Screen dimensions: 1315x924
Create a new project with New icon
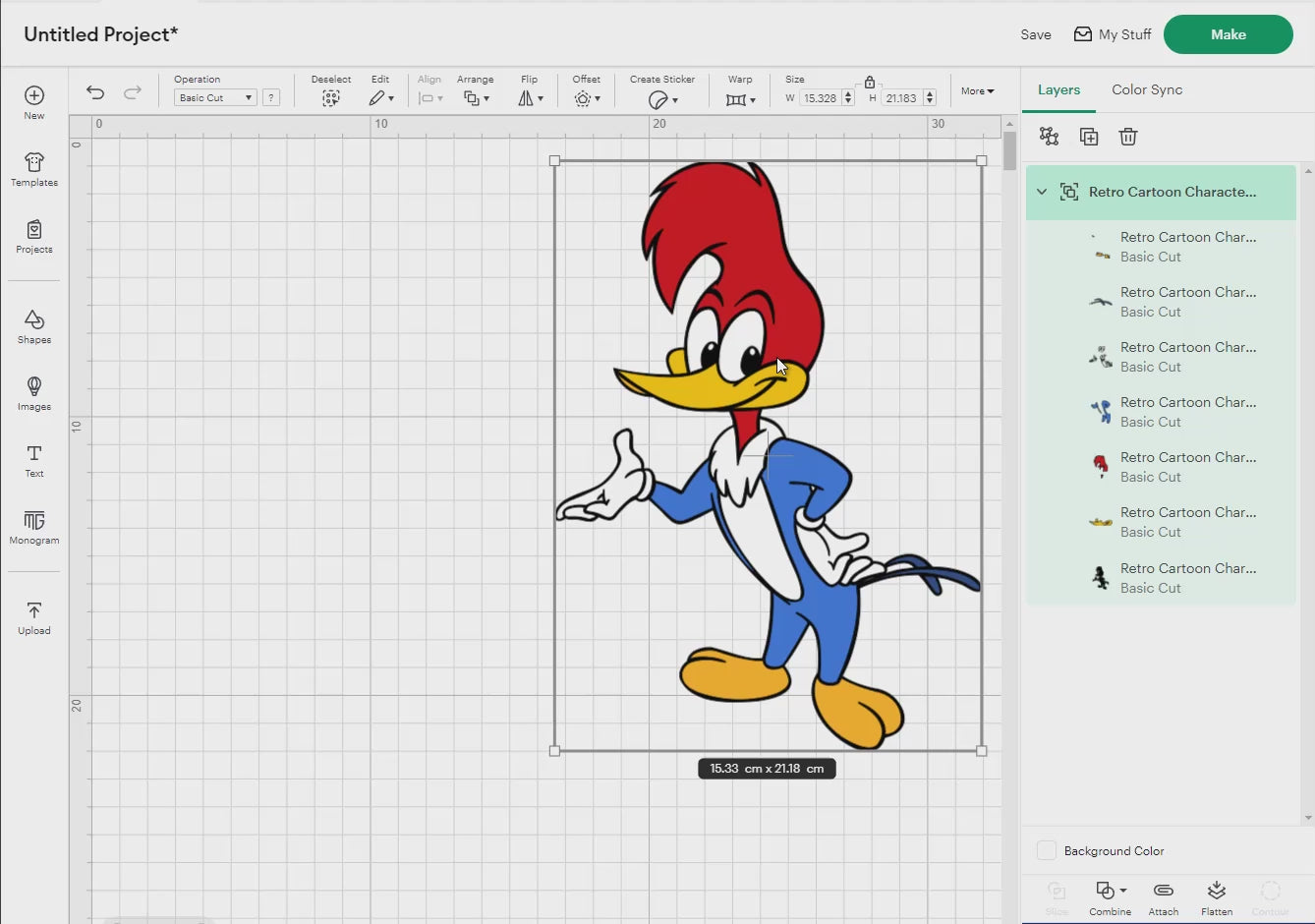coord(34,101)
